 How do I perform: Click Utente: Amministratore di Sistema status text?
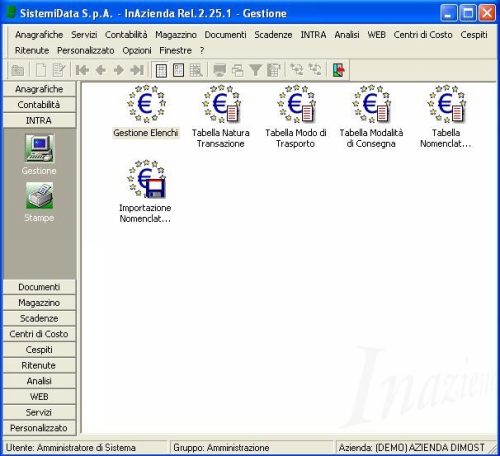click(x=71, y=447)
